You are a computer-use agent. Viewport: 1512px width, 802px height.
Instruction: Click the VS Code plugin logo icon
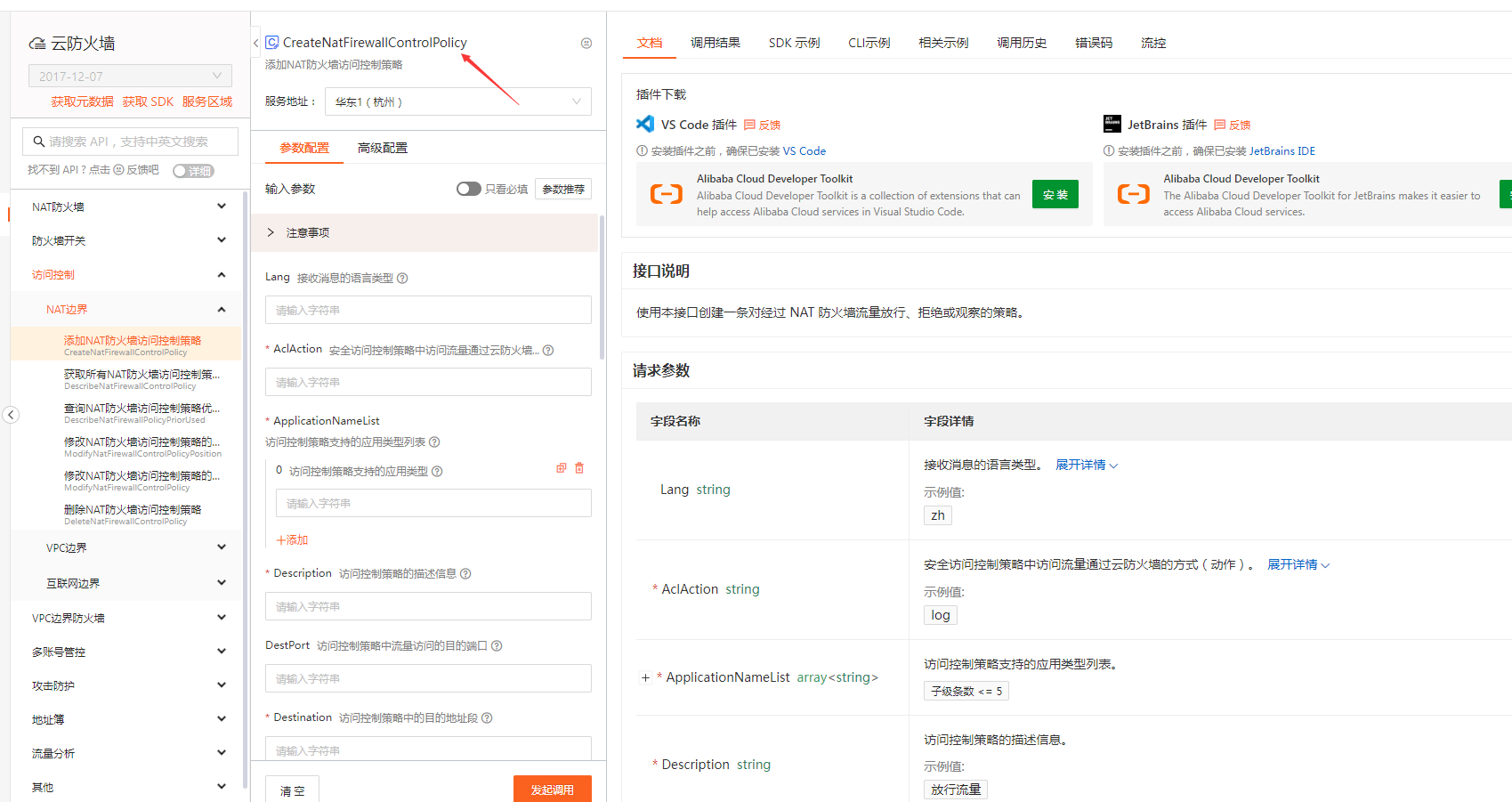pyautogui.click(x=645, y=124)
